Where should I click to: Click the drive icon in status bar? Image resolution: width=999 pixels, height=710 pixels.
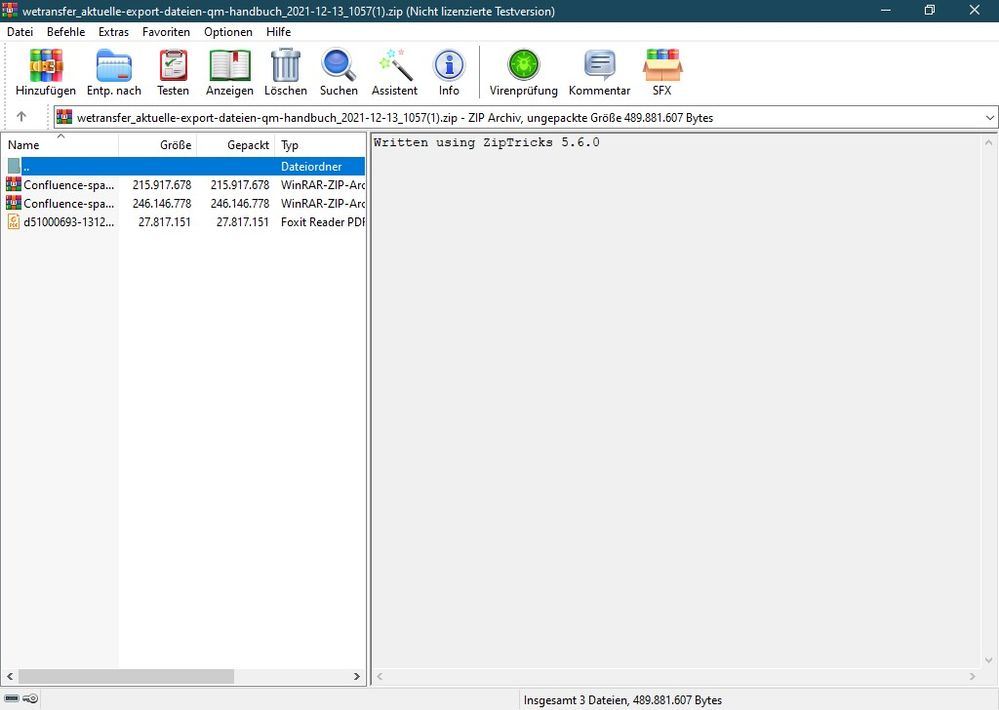coord(12,699)
